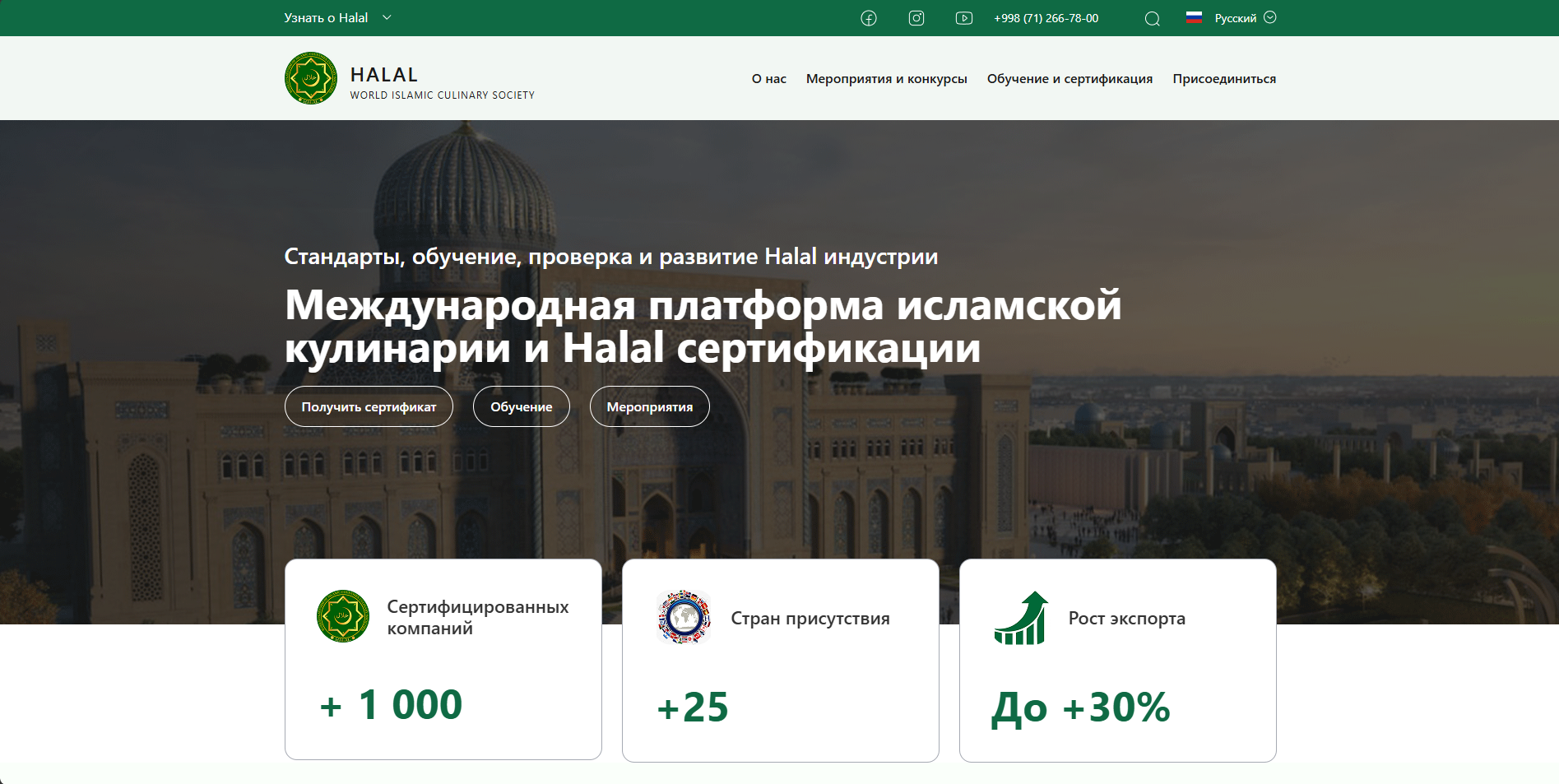Click the export growth arrow chart icon
The image size is (1559, 784).
1021,618
